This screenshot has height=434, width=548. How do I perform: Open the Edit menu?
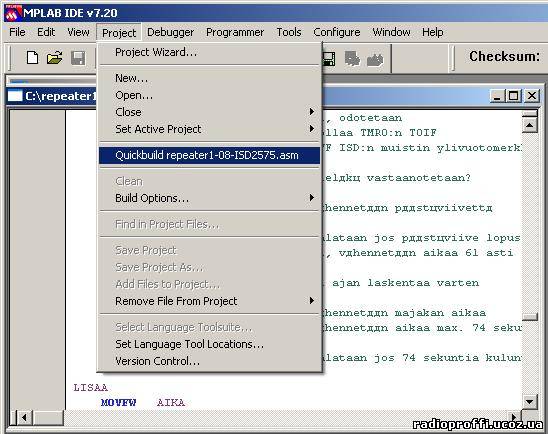click(x=46, y=32)
